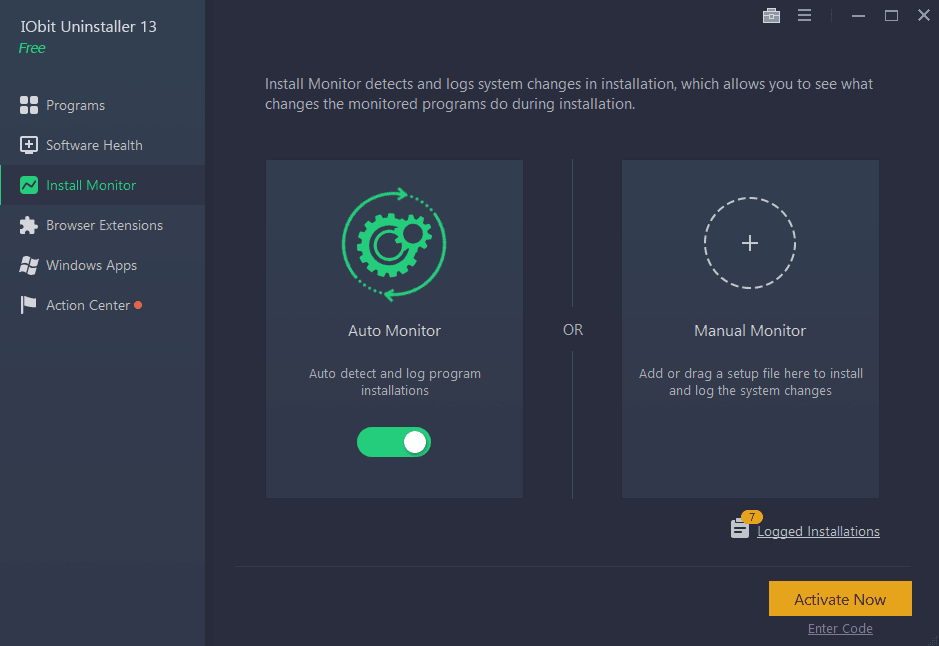The height and width of the screenshot is (646, 939).
Task: Click the orange 7 notification badge
Action: click(x=752, y=517)
